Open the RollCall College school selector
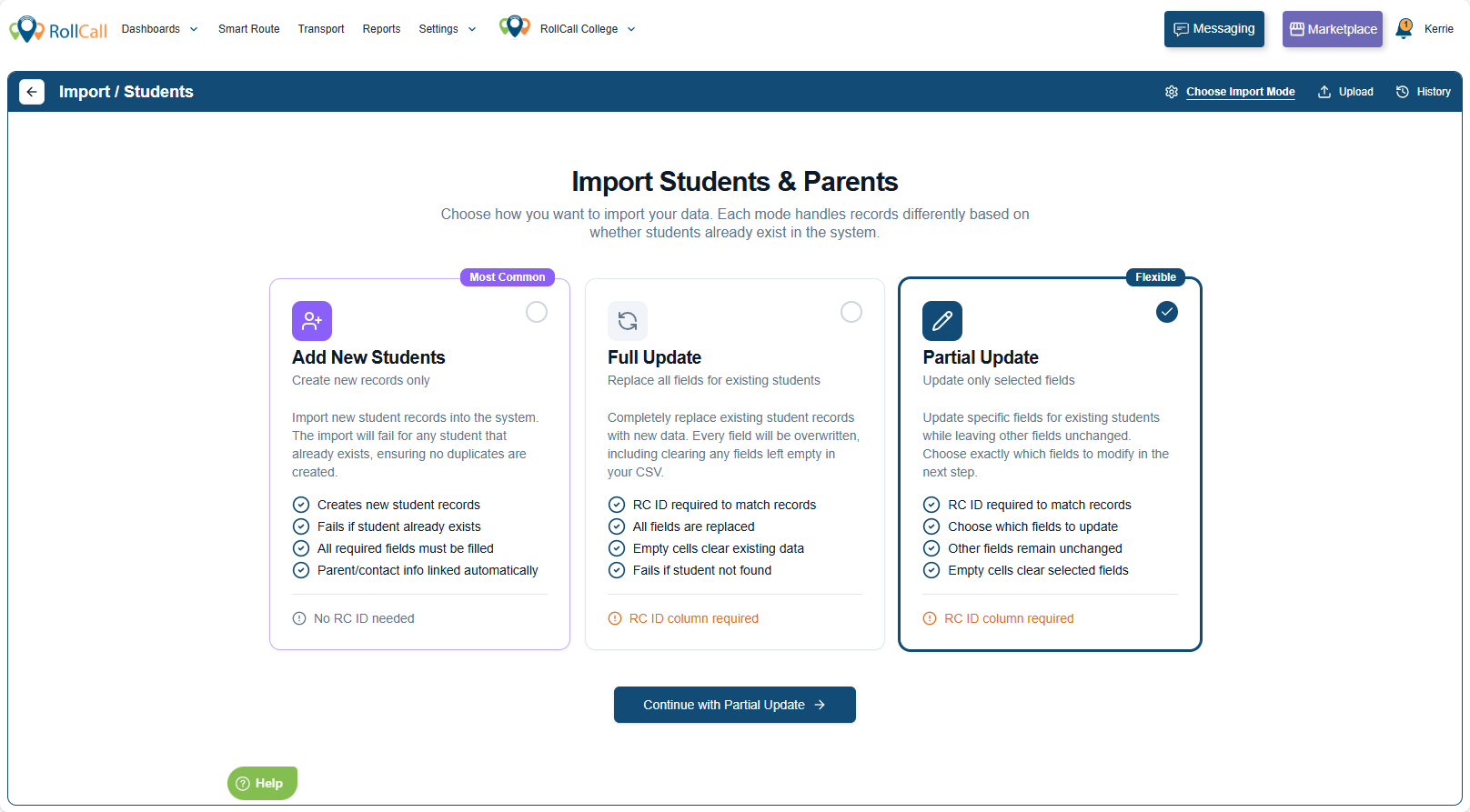 click(x=587, y=29)
